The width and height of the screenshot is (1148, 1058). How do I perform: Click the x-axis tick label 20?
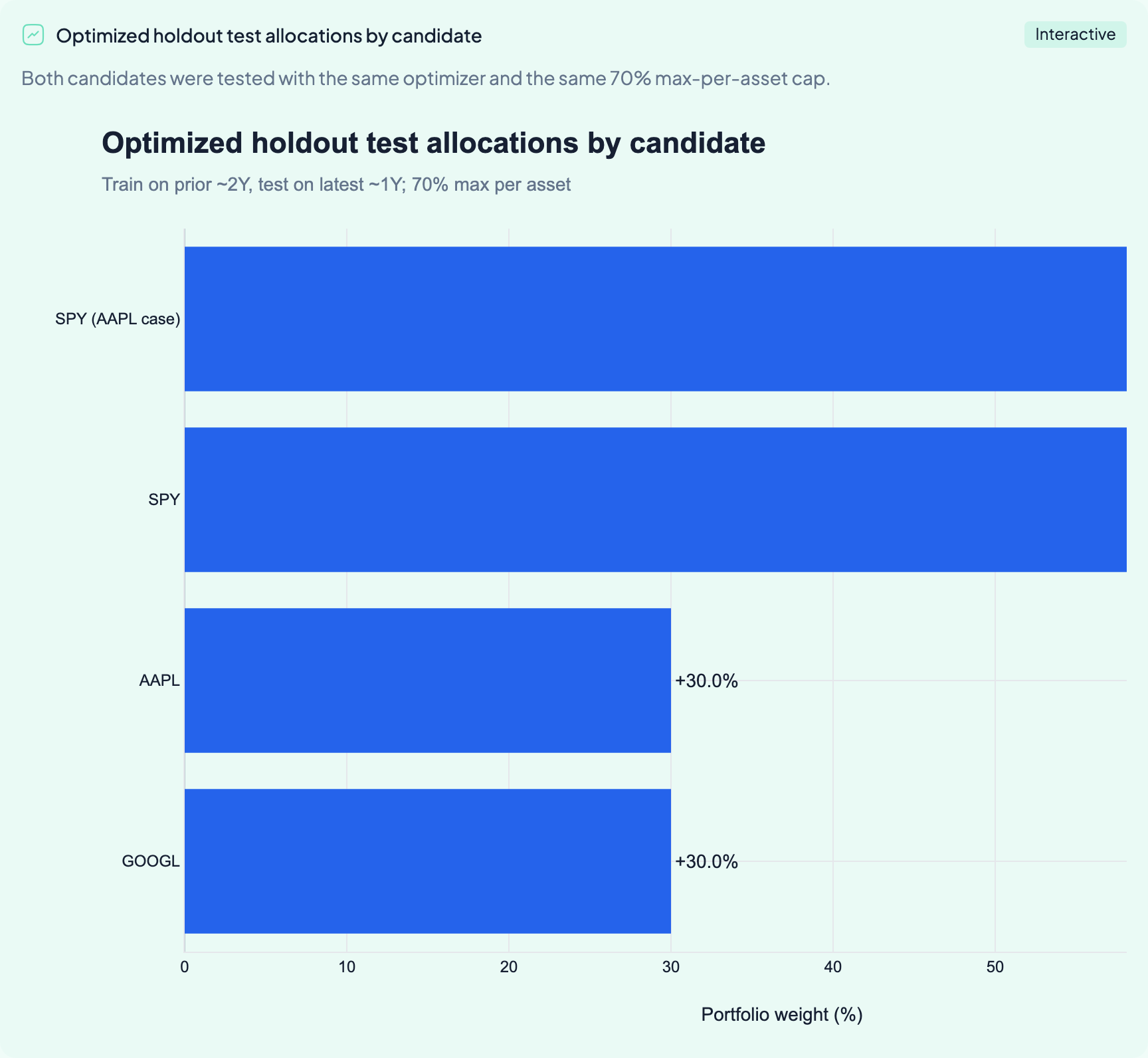509,967
